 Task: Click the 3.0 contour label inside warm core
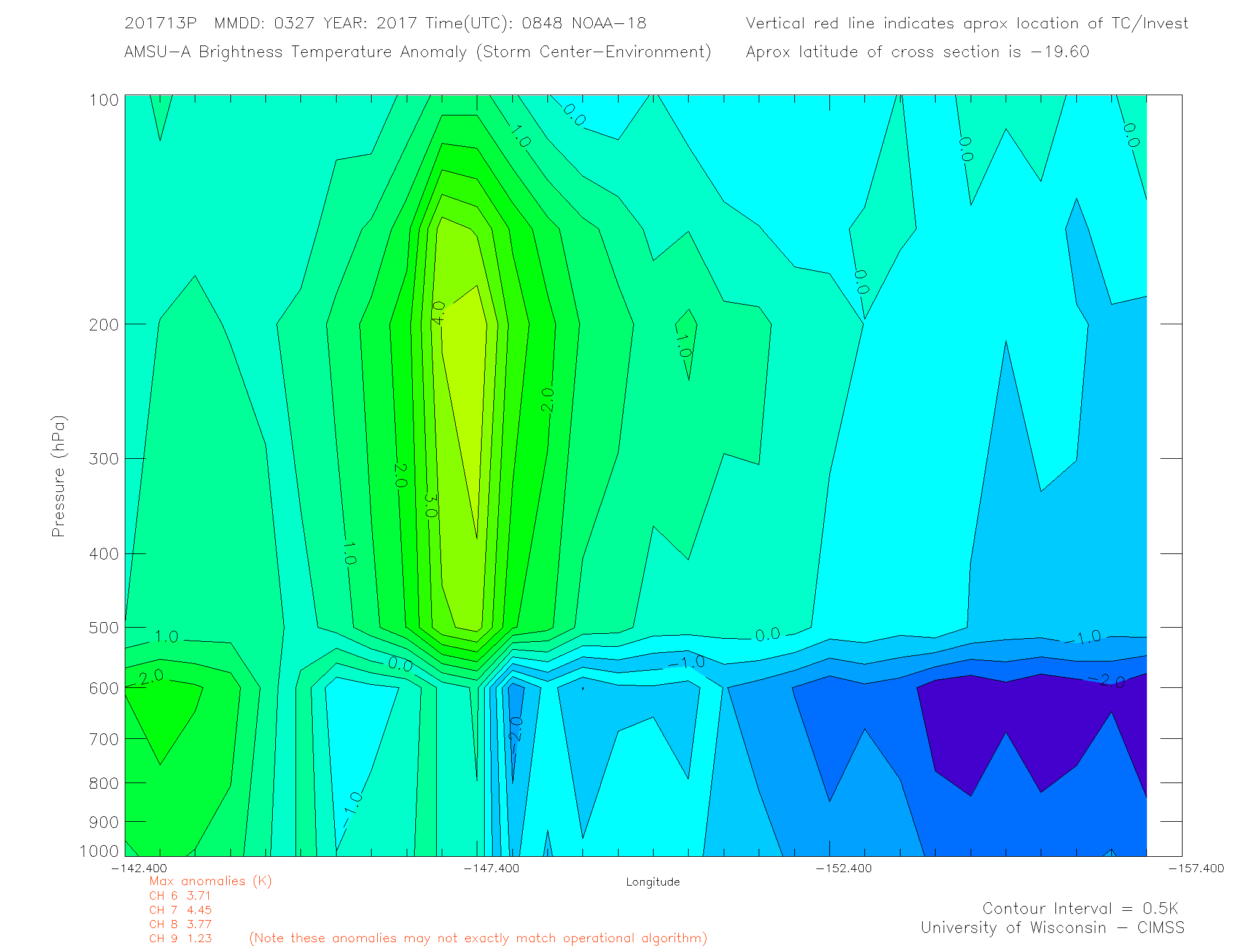[431, 505]
